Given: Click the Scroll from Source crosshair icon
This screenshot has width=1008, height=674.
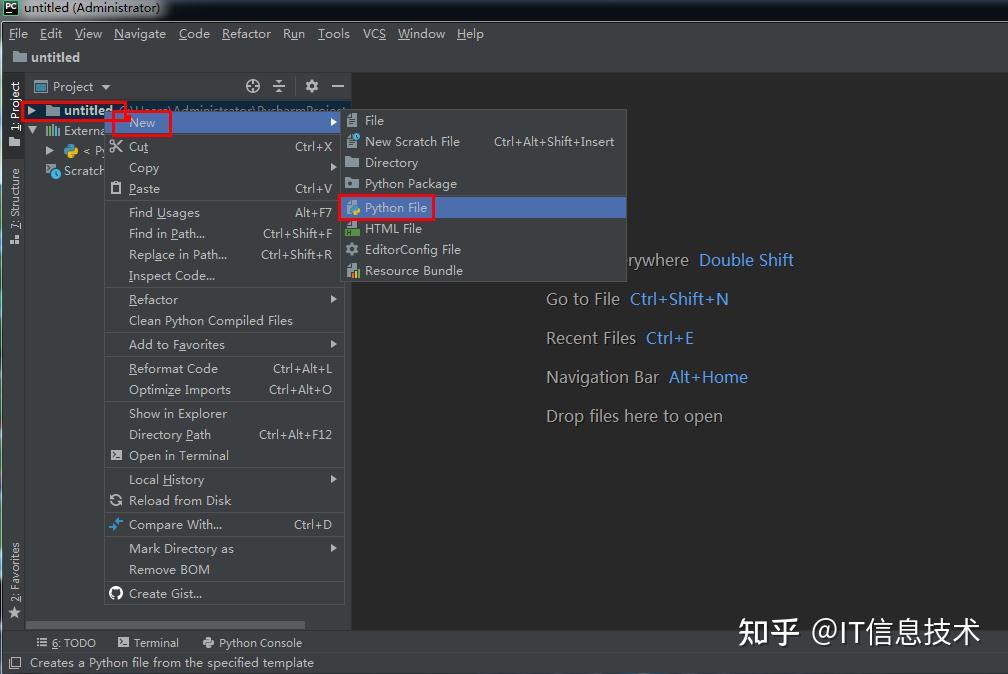Looking at the screenshot, I should (252, 86).
